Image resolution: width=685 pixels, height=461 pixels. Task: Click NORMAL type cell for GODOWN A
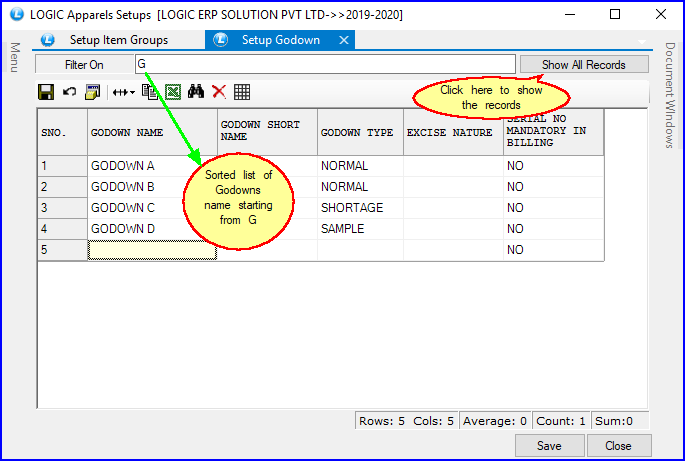360,166
